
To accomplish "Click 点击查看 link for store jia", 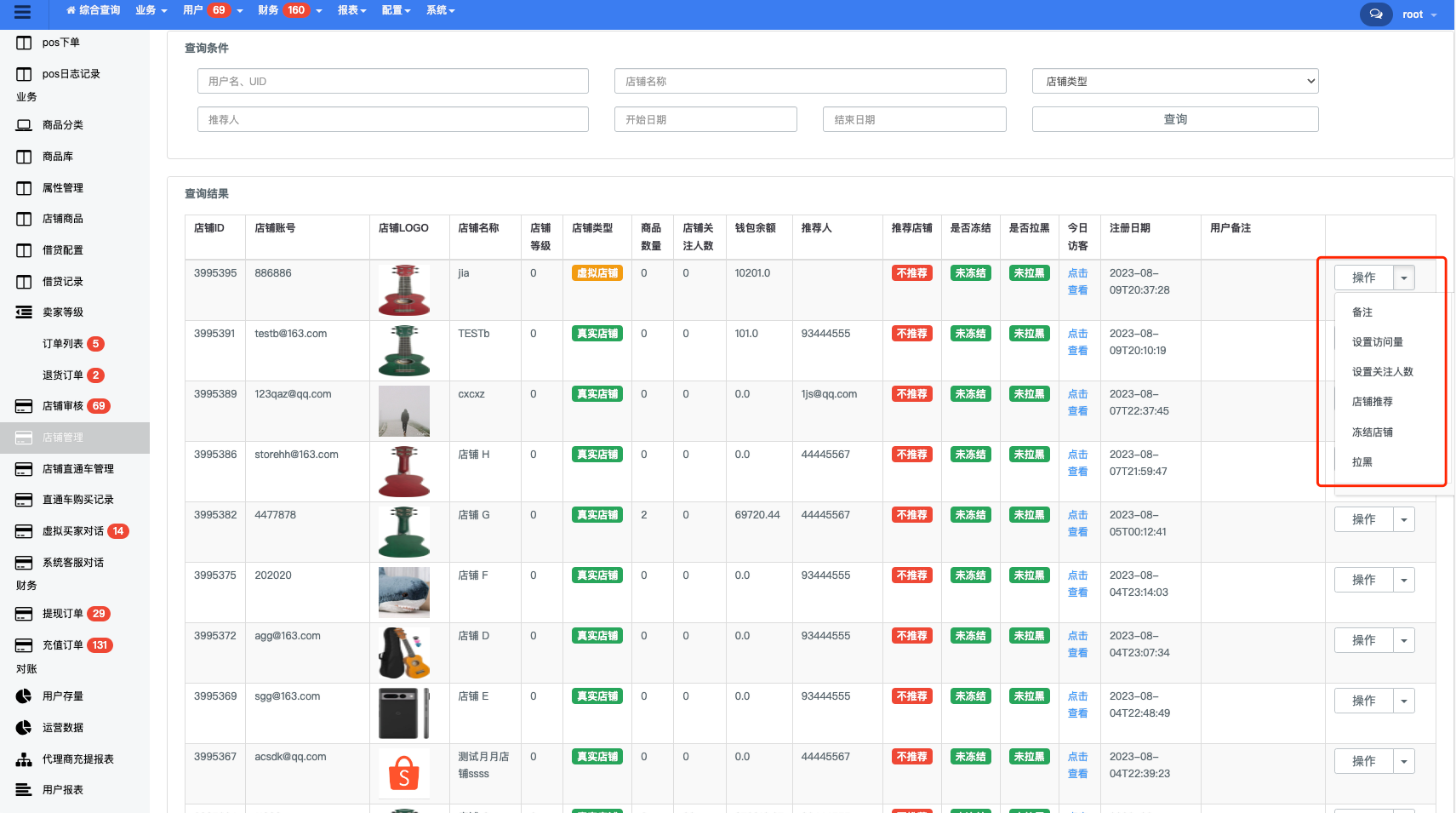I will [x=1077, y=282].
